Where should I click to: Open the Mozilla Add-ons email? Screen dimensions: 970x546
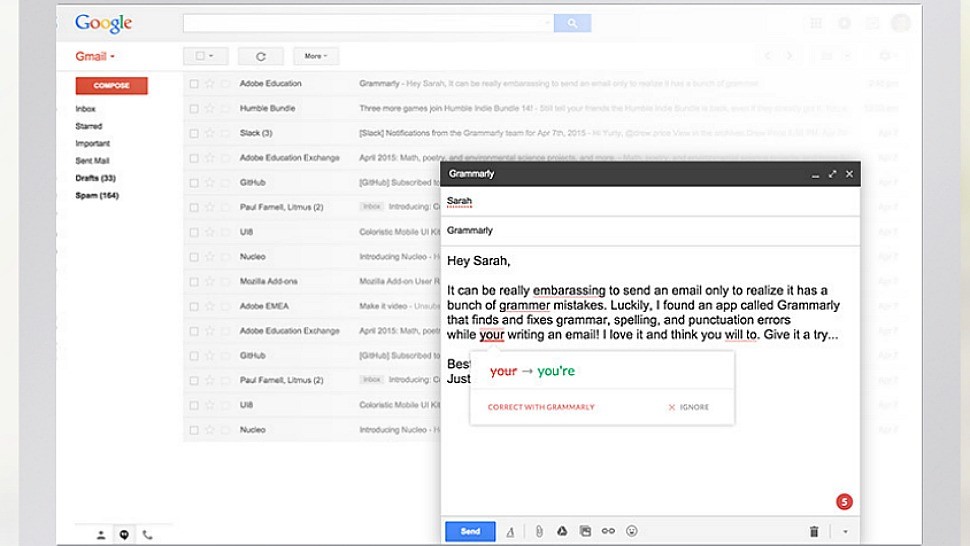(x=312, y=281)
